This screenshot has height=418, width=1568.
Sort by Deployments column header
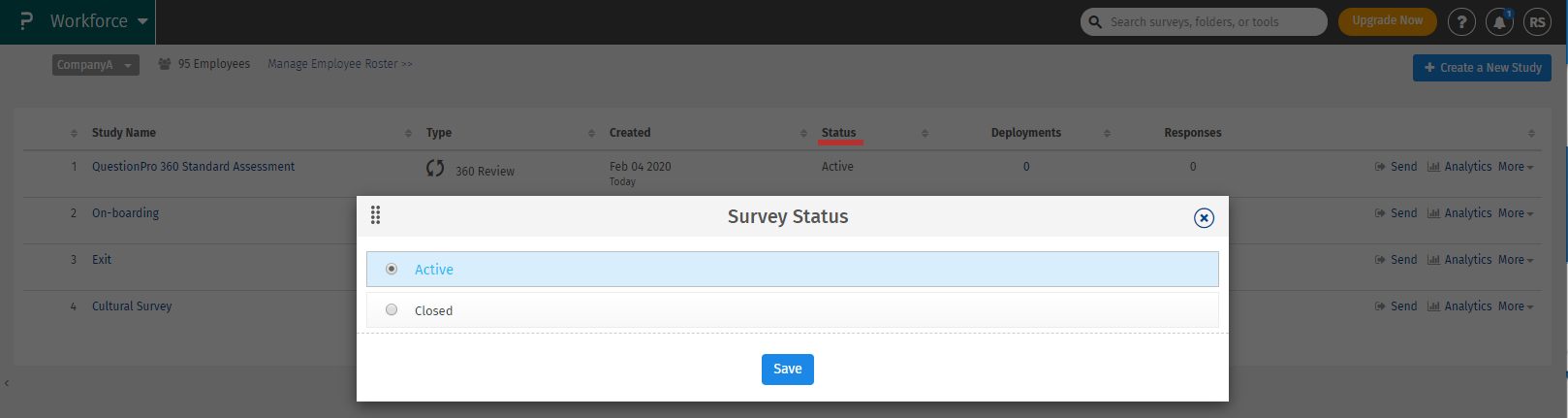[1026, 133]
